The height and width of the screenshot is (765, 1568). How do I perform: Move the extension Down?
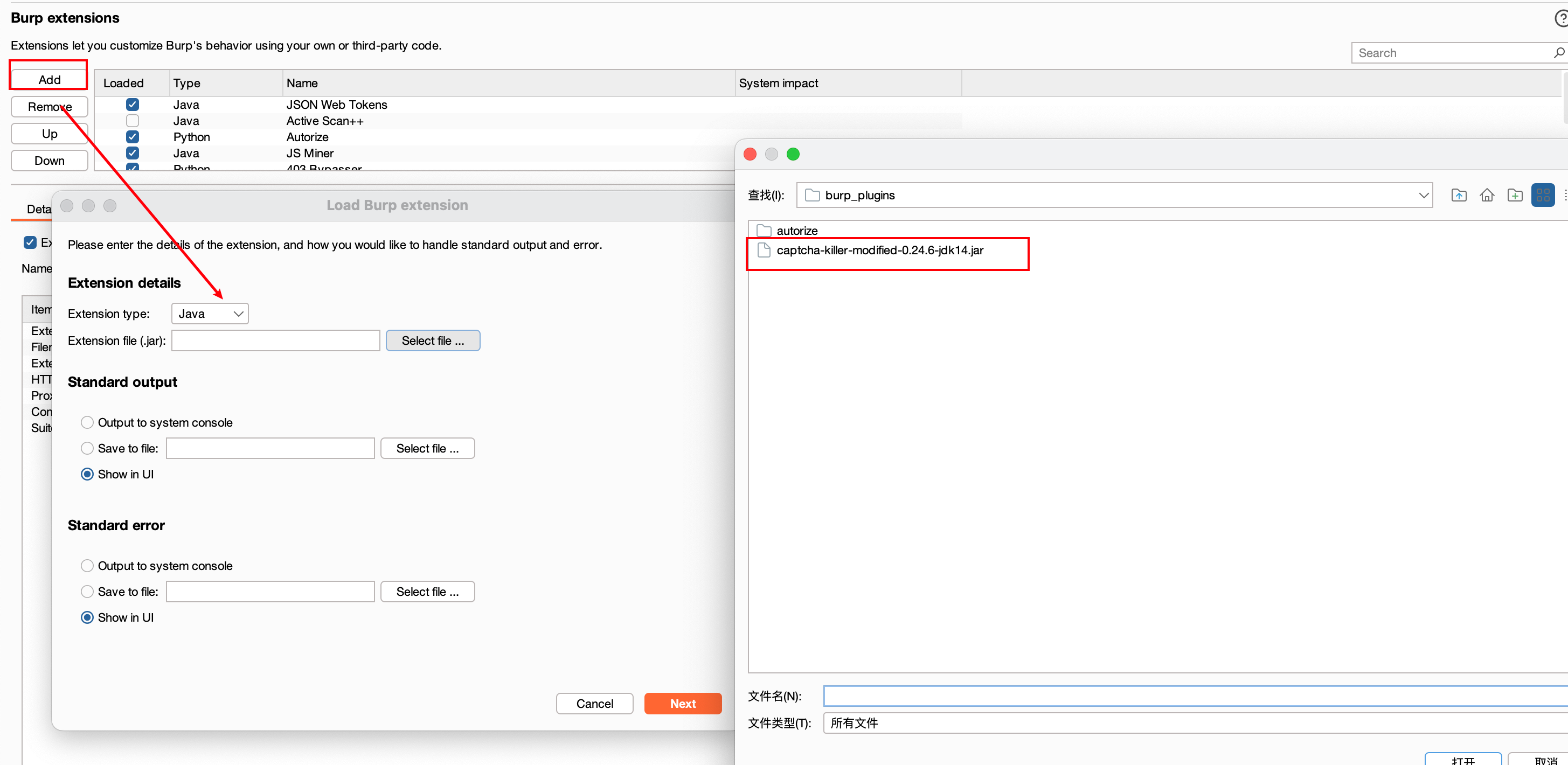click(50, 161)
